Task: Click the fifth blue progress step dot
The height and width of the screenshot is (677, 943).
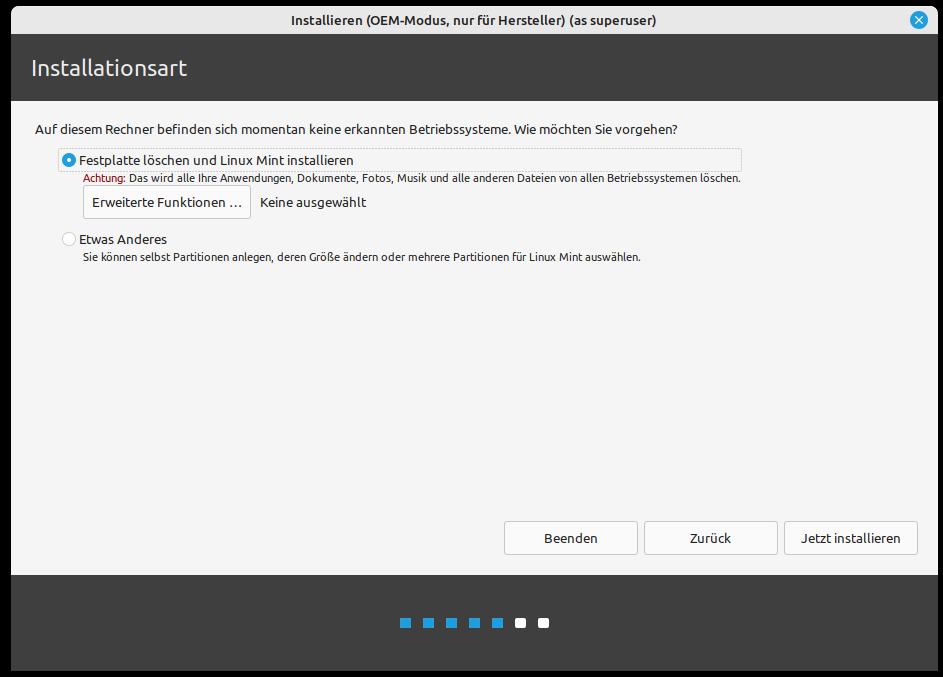Action: click(498, 623)
